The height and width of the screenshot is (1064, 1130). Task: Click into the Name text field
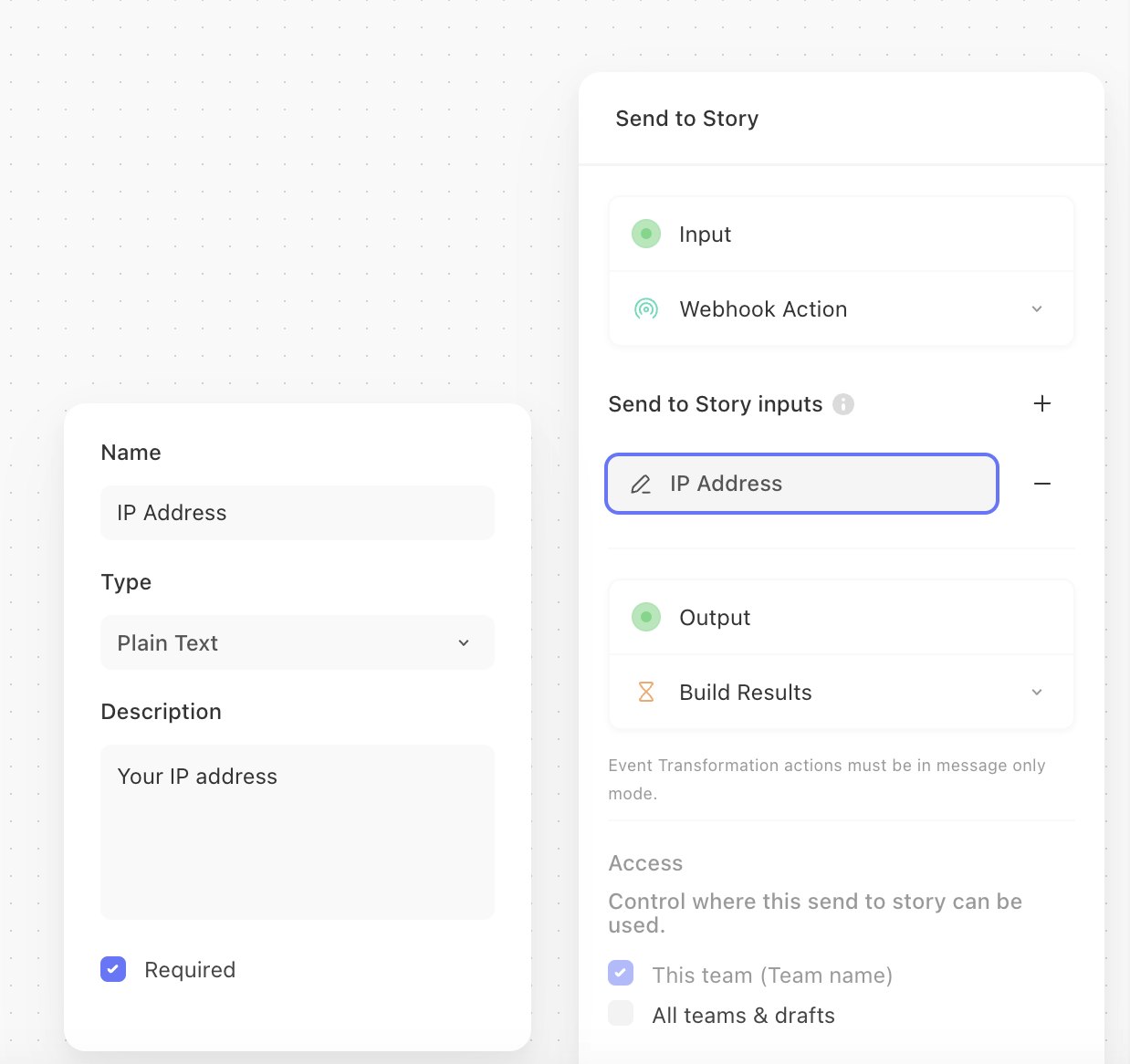click(298, 513)
